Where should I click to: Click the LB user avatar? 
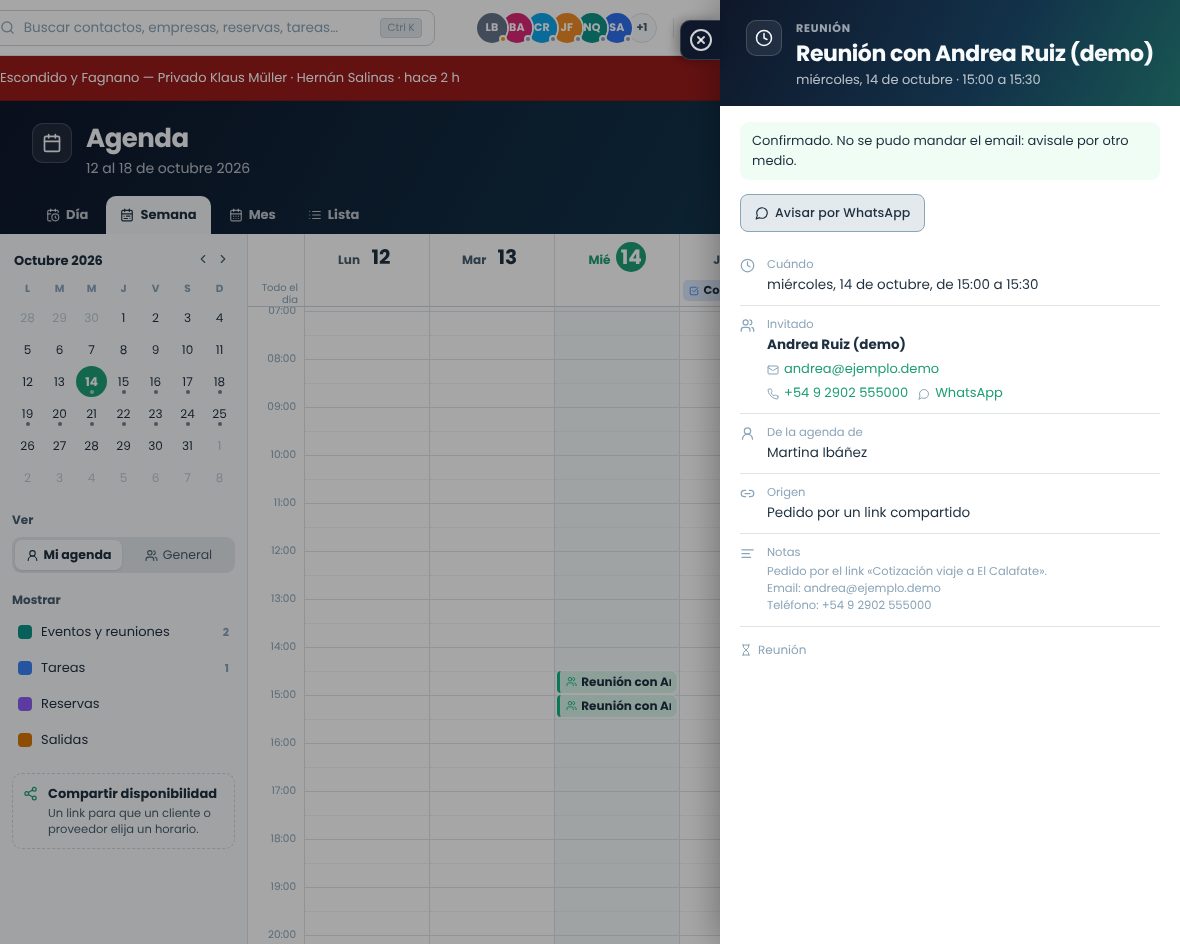point(491,28)
